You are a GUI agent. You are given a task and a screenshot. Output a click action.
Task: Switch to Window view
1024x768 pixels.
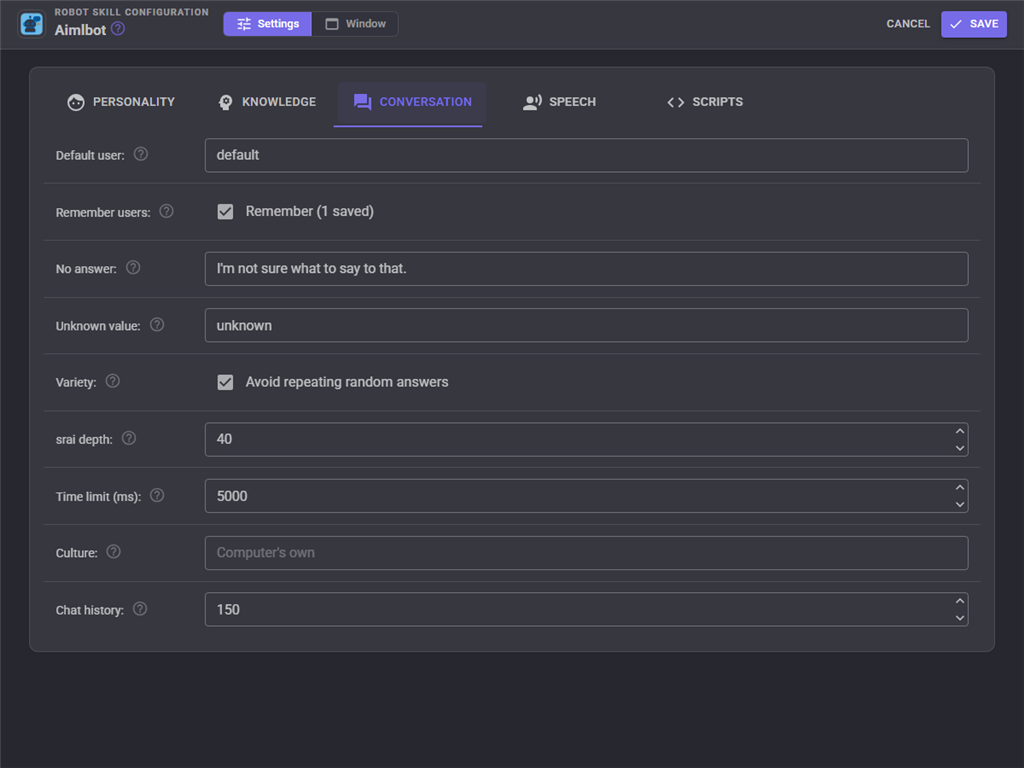(355, 24)
